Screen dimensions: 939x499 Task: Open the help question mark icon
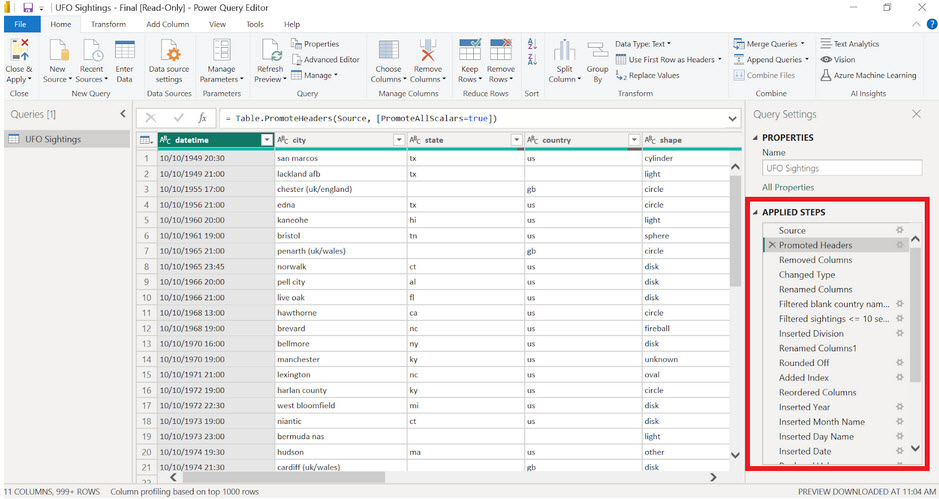[x=932, y=24]
